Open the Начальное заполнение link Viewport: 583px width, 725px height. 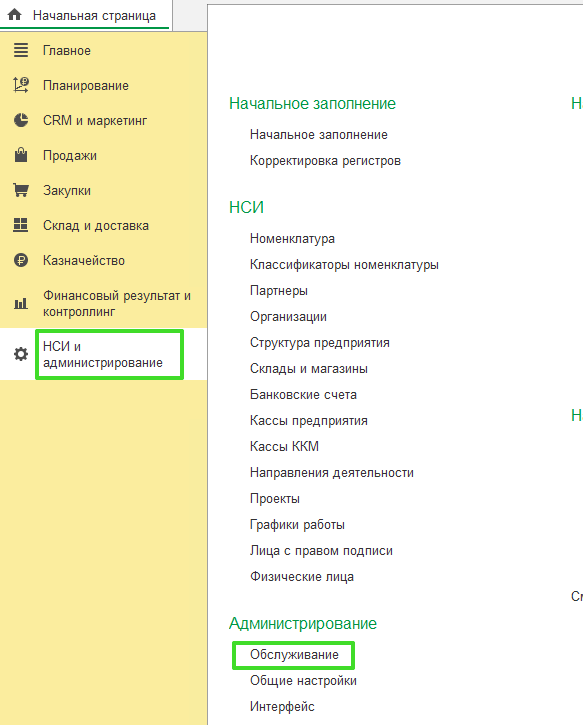pyautogui.click(x=319, y=135)
